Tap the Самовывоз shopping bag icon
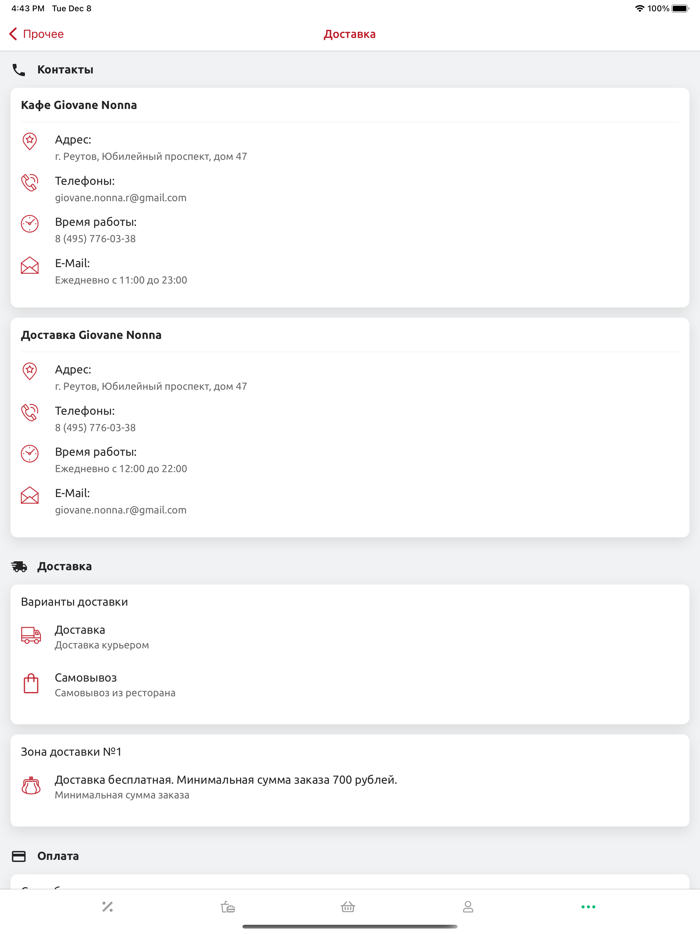Screen dimensions: 700x934 (x=31, y=684)
